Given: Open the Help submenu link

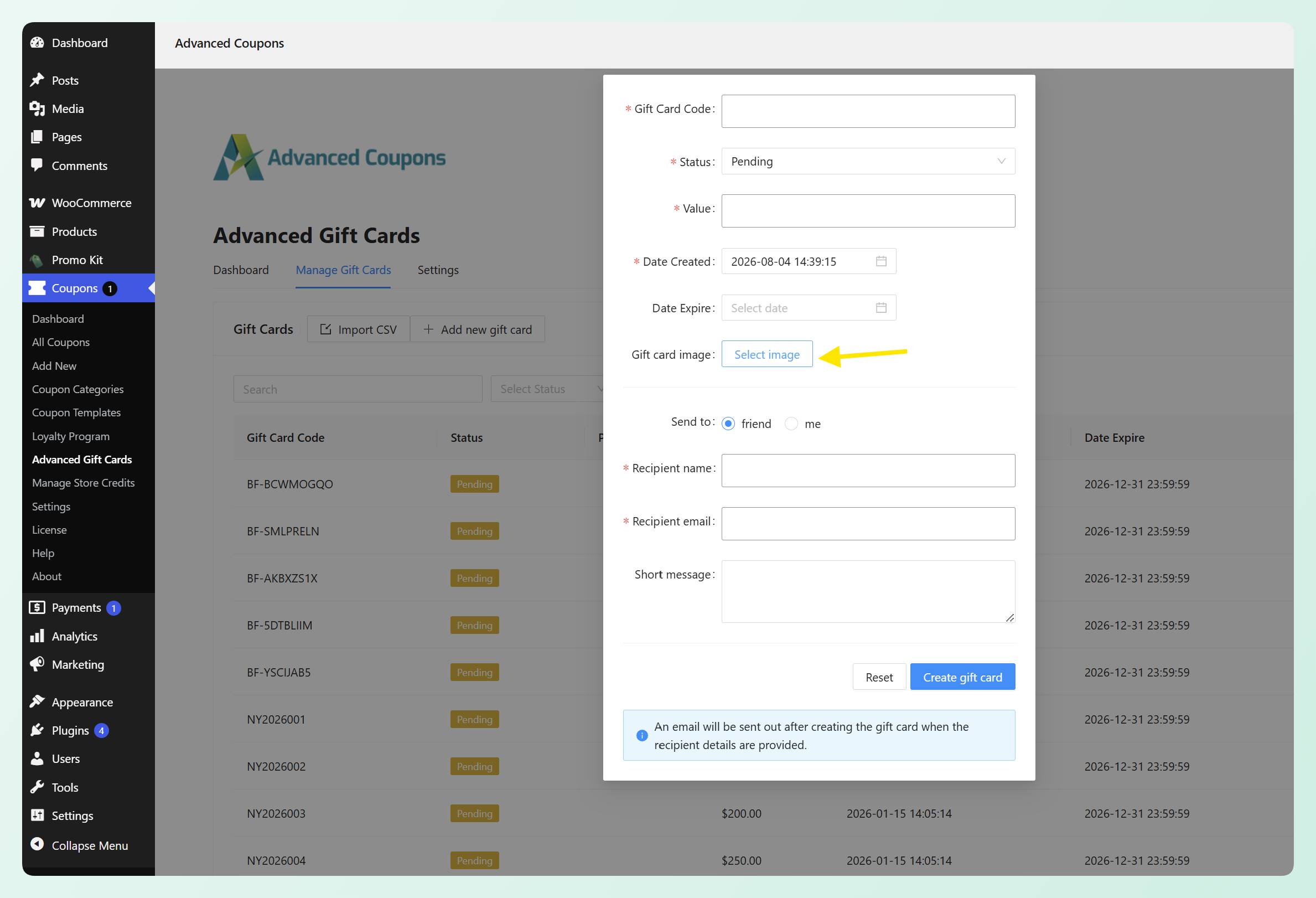Looking at the screenshot, I should click(x=43, y=553).
